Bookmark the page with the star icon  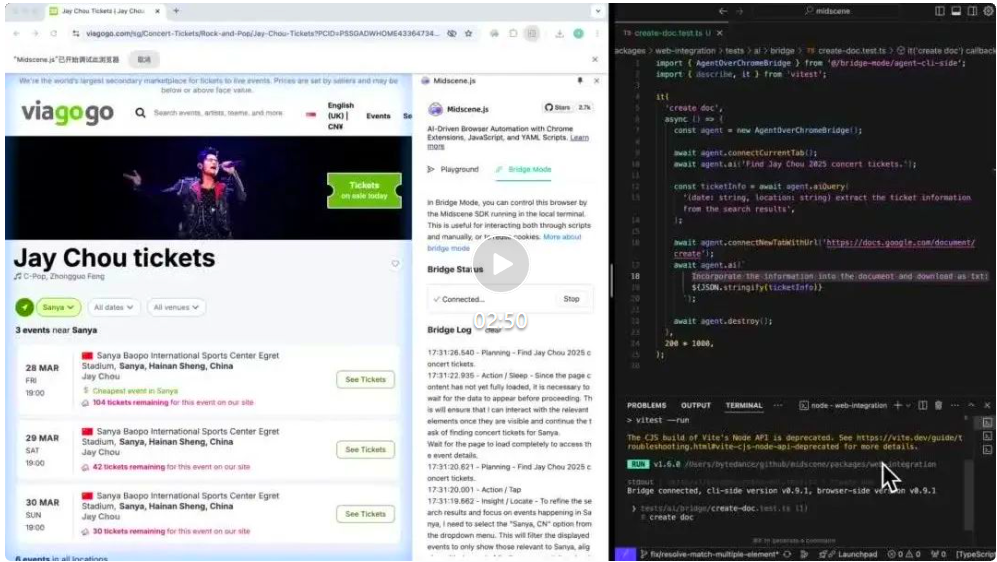pyautogui.click(x=470, y=33)
